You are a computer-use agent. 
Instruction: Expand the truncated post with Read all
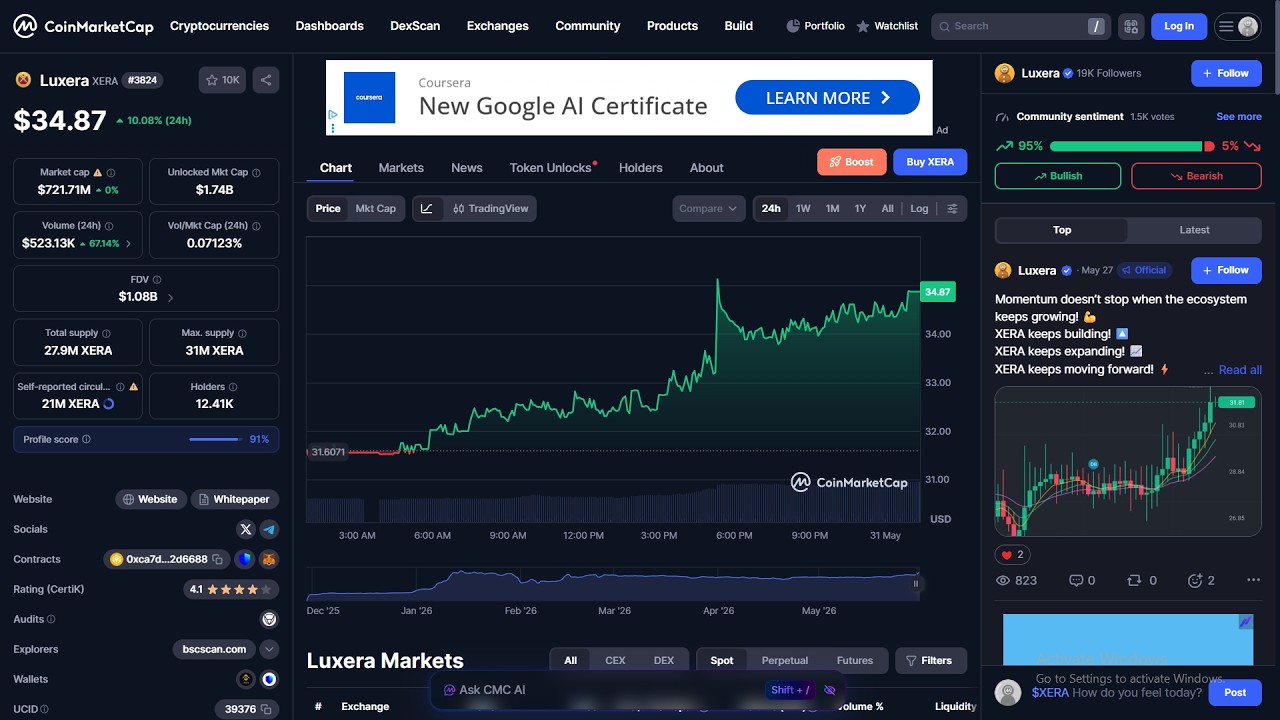(1240, 370)
